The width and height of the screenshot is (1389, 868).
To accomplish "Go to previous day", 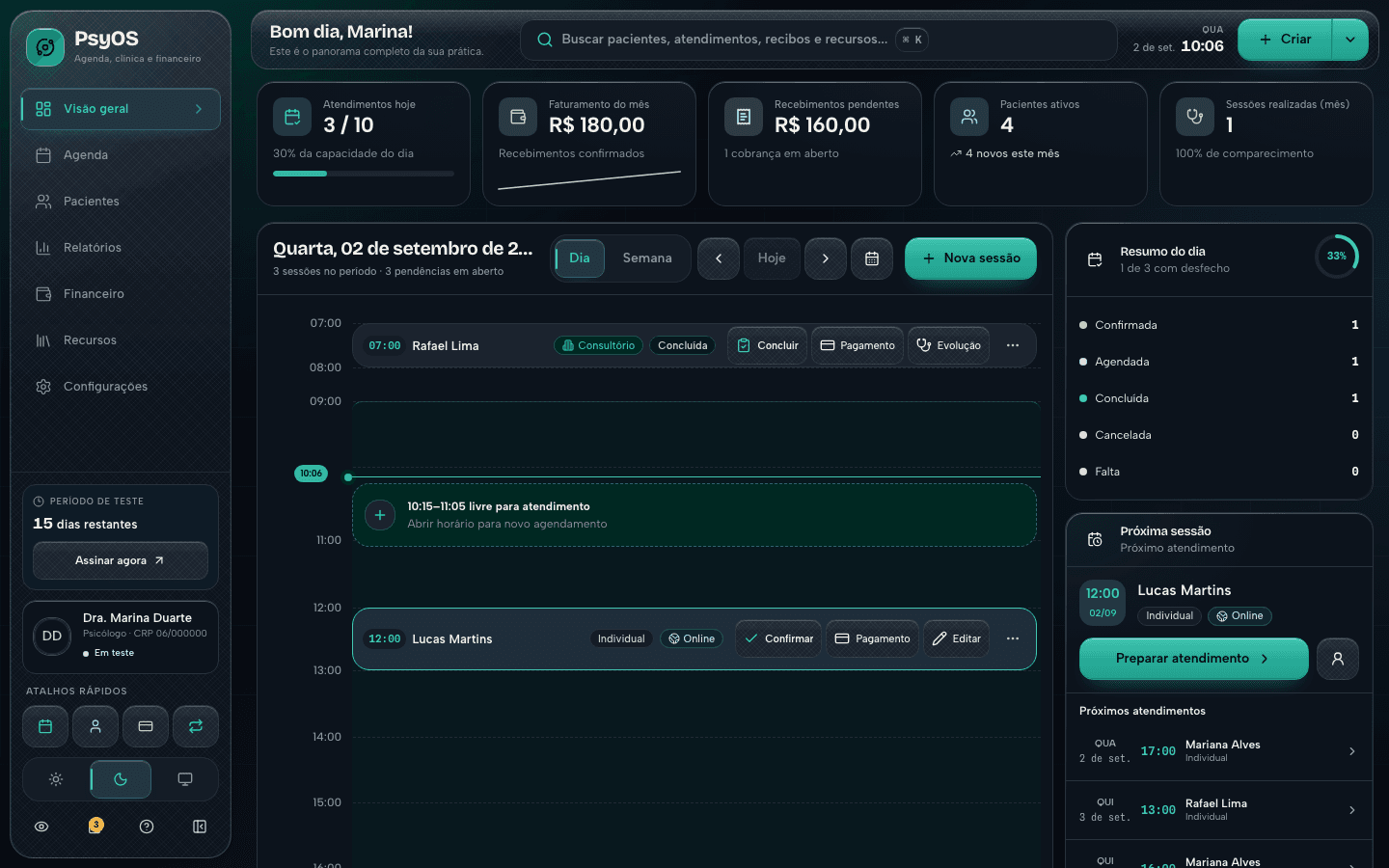I will [x=719, y=258].
